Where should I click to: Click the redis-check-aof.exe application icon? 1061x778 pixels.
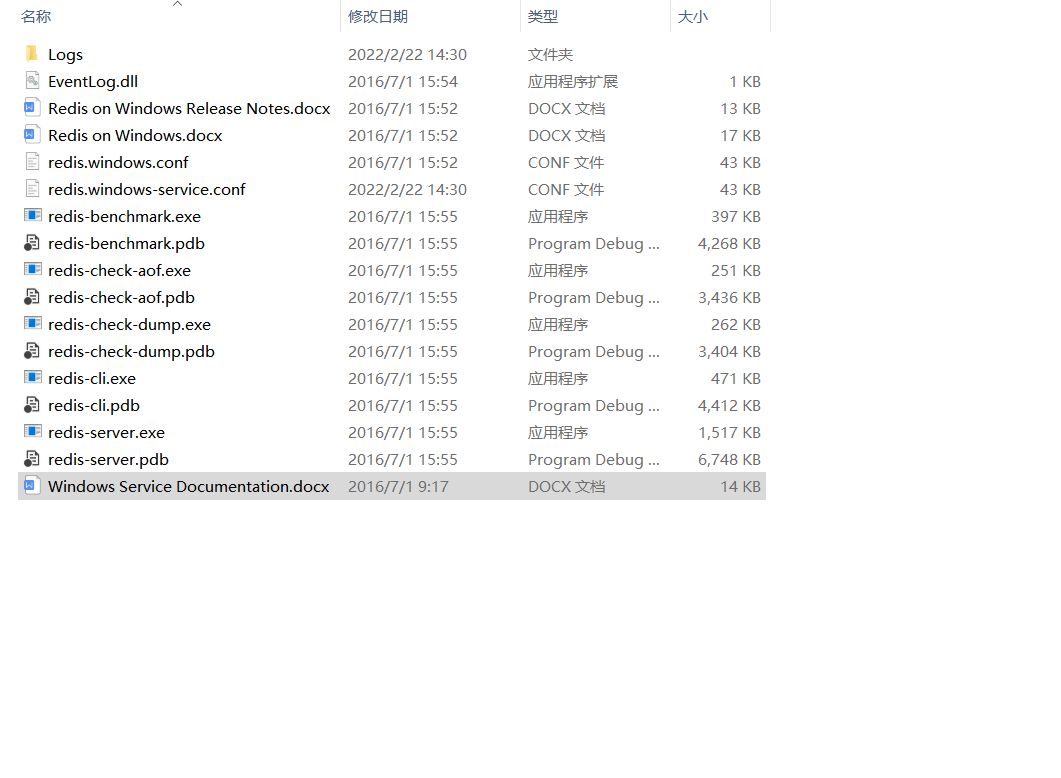point(32,269)
